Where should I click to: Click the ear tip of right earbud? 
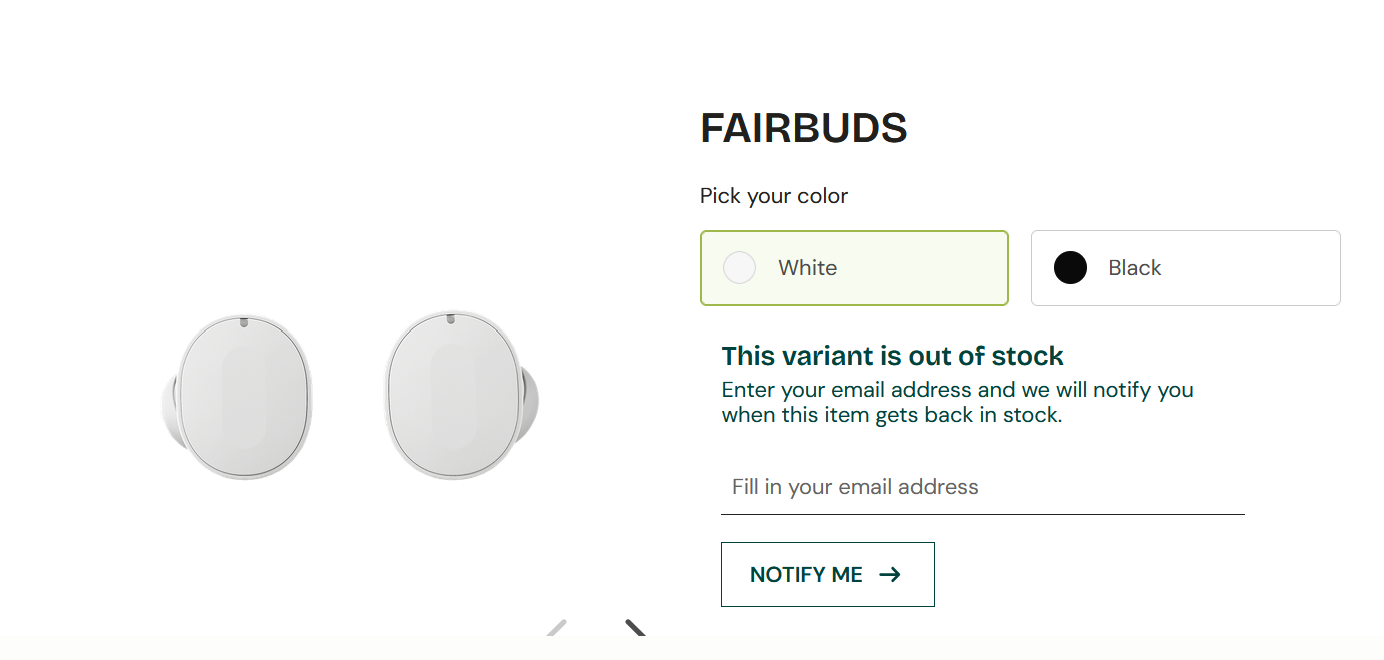point(529,398)
